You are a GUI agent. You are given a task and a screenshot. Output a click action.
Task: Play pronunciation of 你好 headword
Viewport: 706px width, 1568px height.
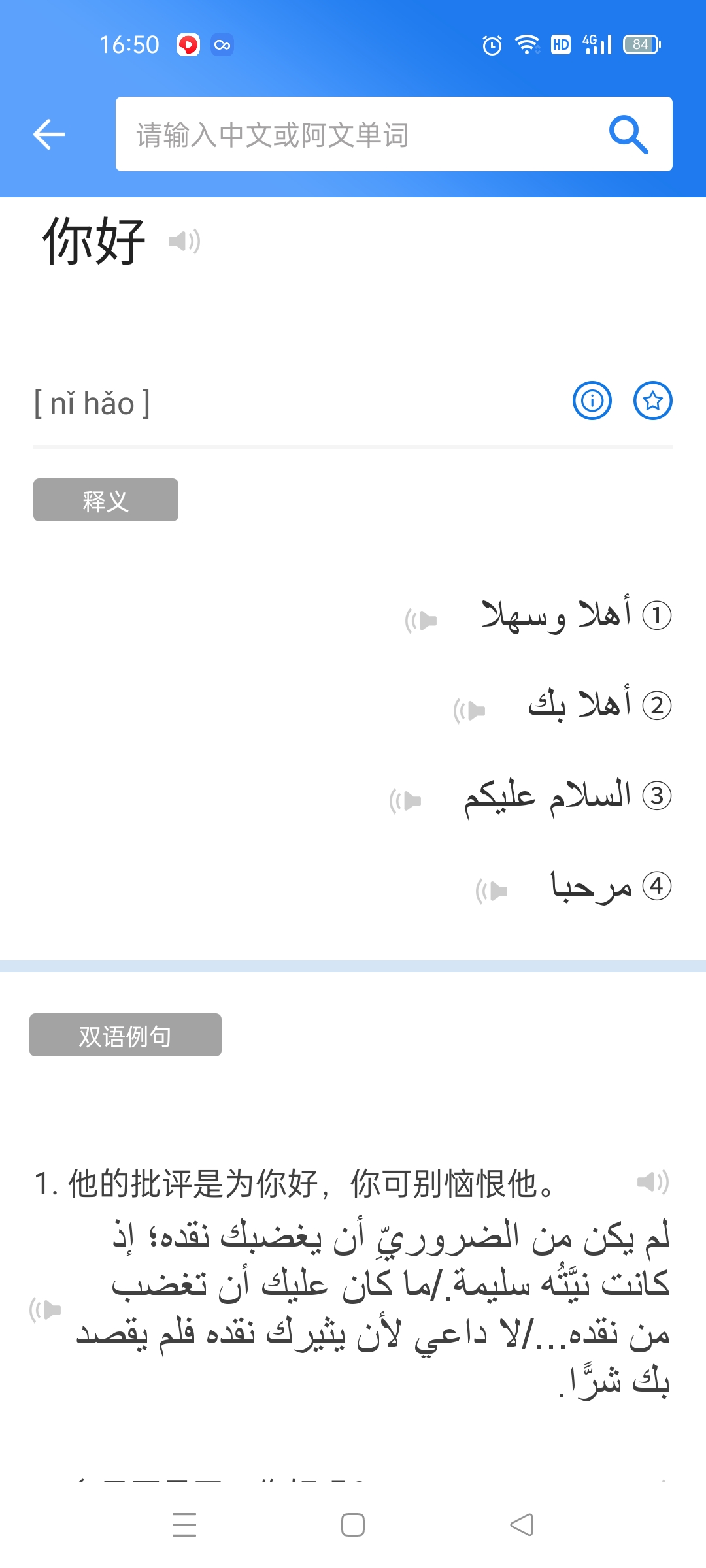184,242
